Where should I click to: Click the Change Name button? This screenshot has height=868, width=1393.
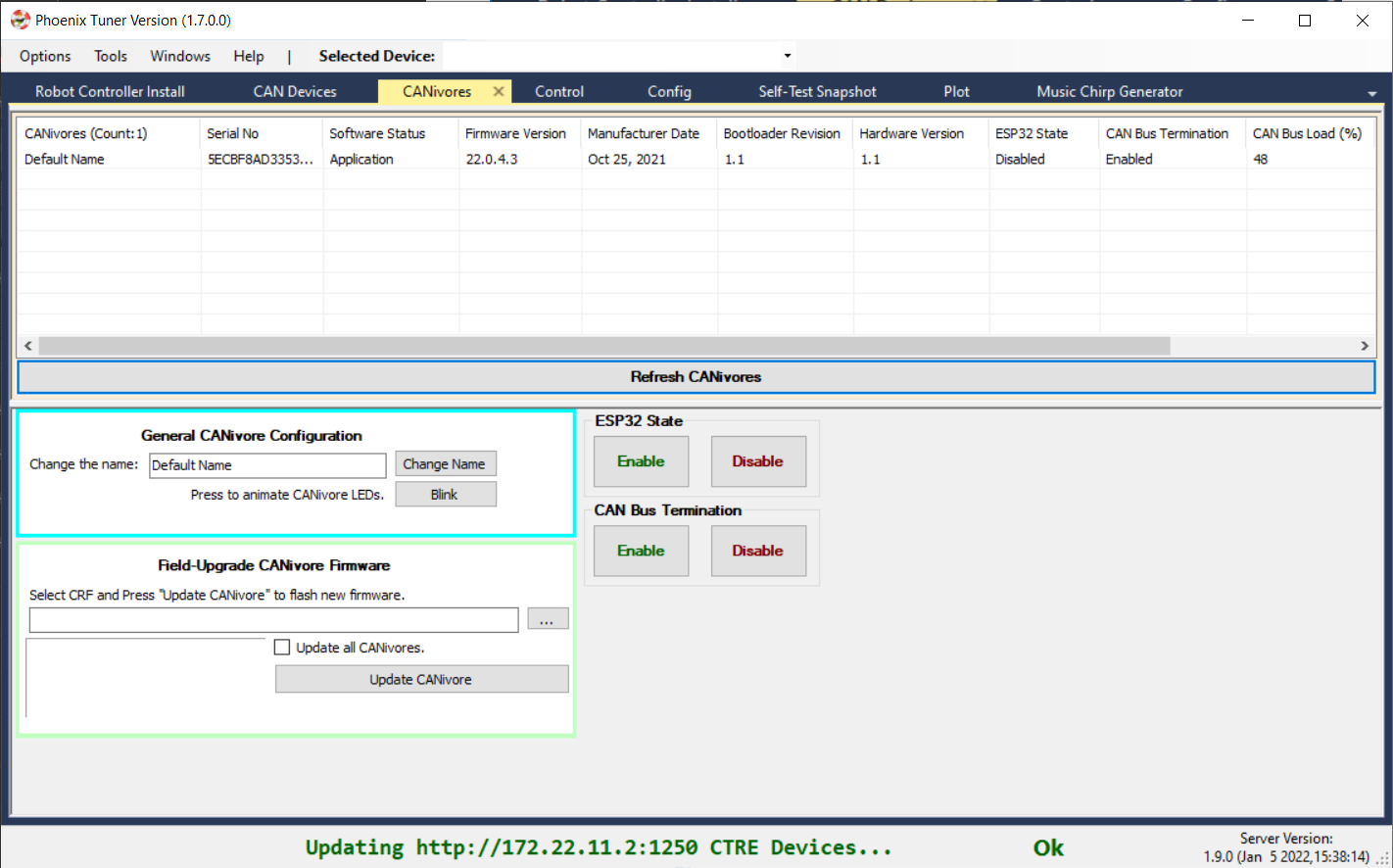pos(445,463)
